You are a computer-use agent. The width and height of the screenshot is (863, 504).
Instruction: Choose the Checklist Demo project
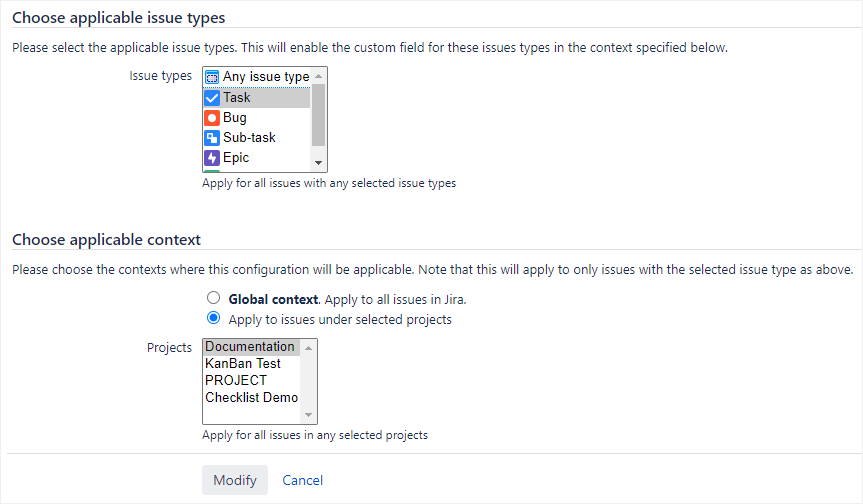tap(252, 398)
